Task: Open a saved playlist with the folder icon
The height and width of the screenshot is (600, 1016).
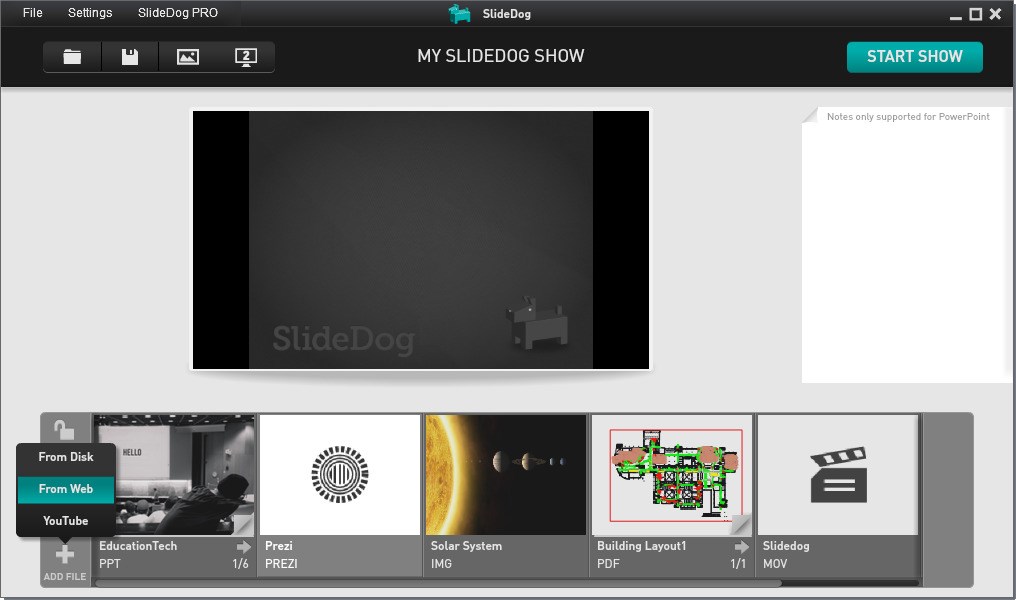Action: pos(72,57)
